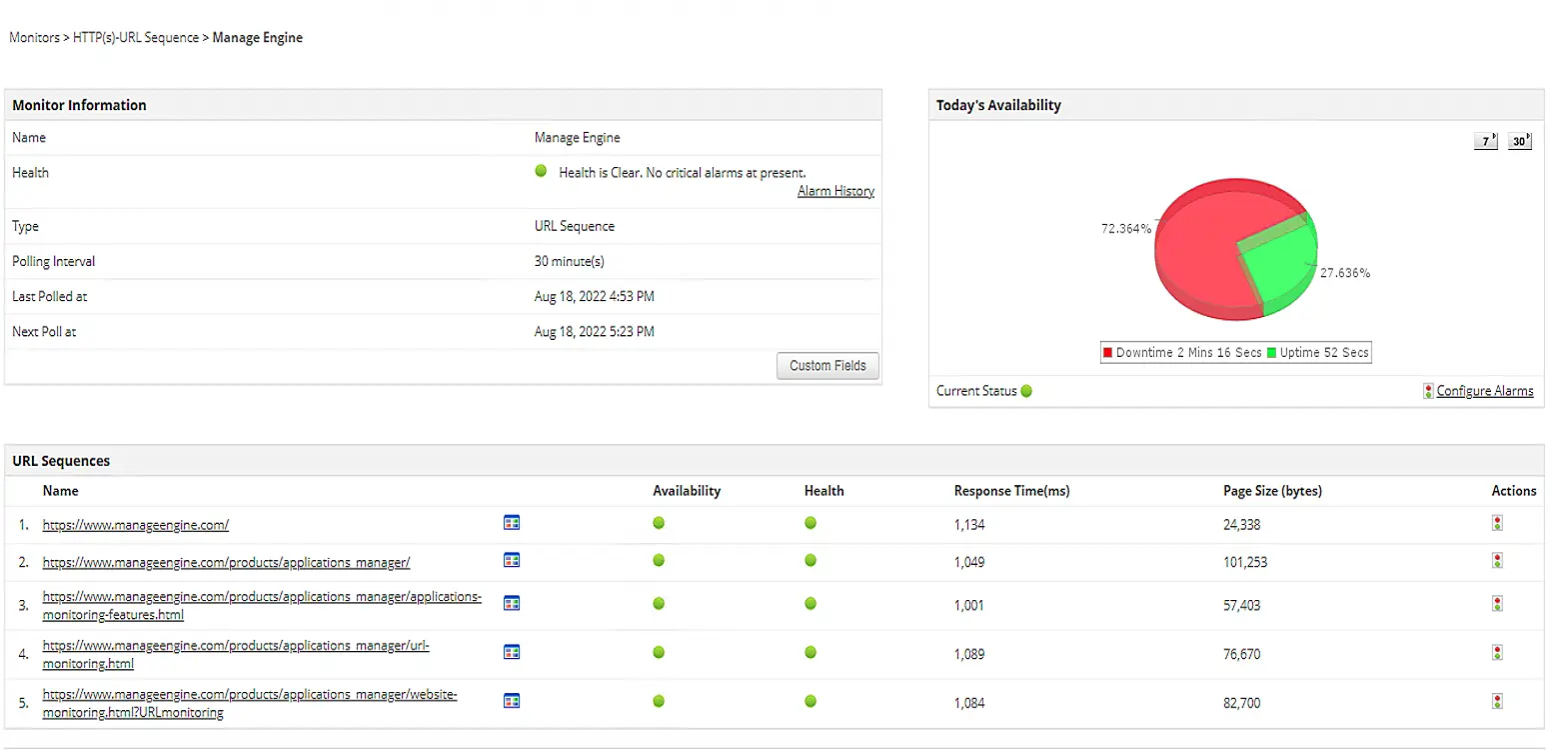Click the Current Status green indicator
This screenshot has width=1568, height=750.
1026,391
